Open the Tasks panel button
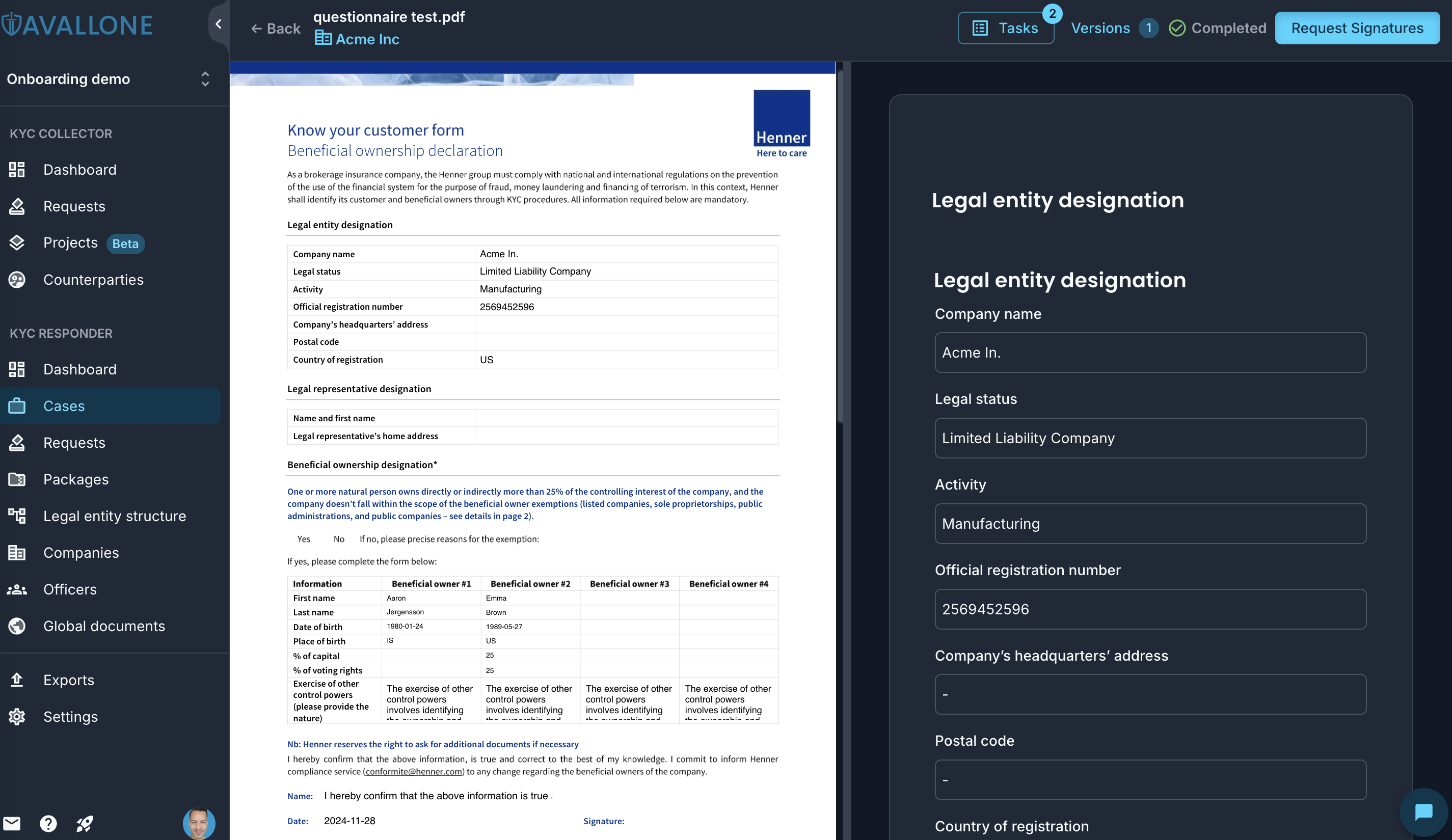This screenshot has width=1452, height=840. [x=1006, y=28]
